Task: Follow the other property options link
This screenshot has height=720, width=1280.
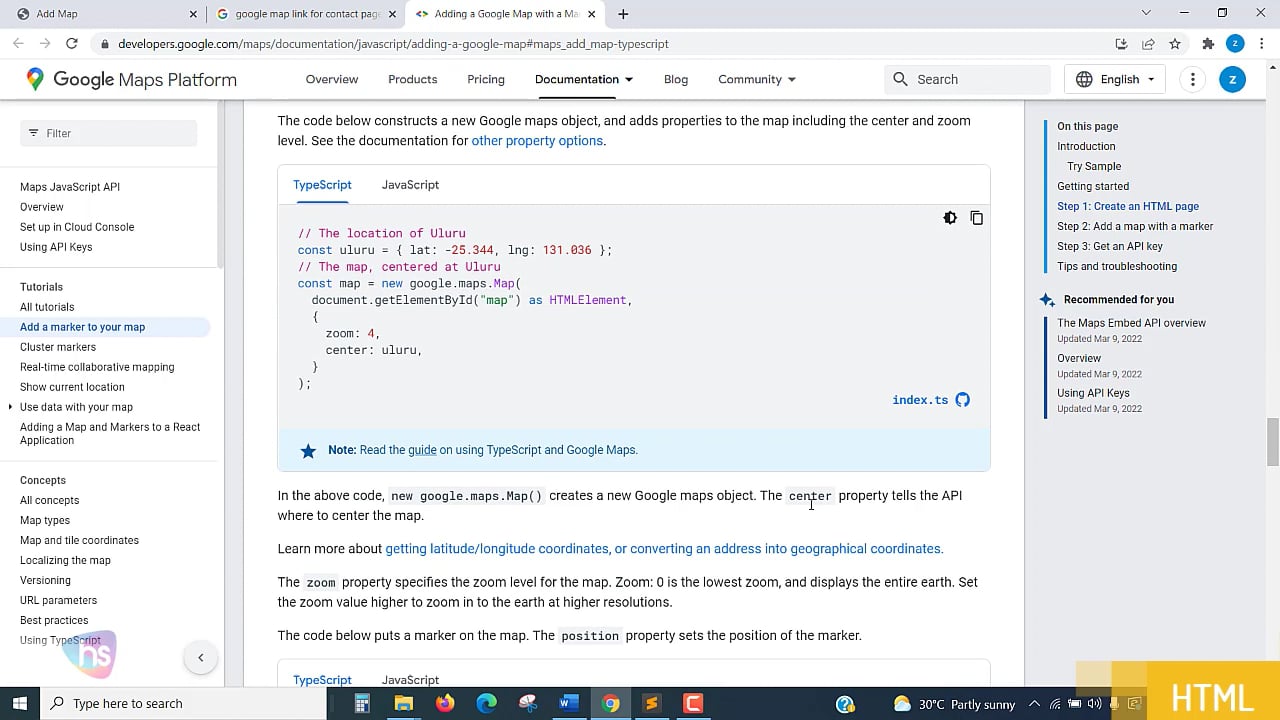Action: [x=537, y=141]
